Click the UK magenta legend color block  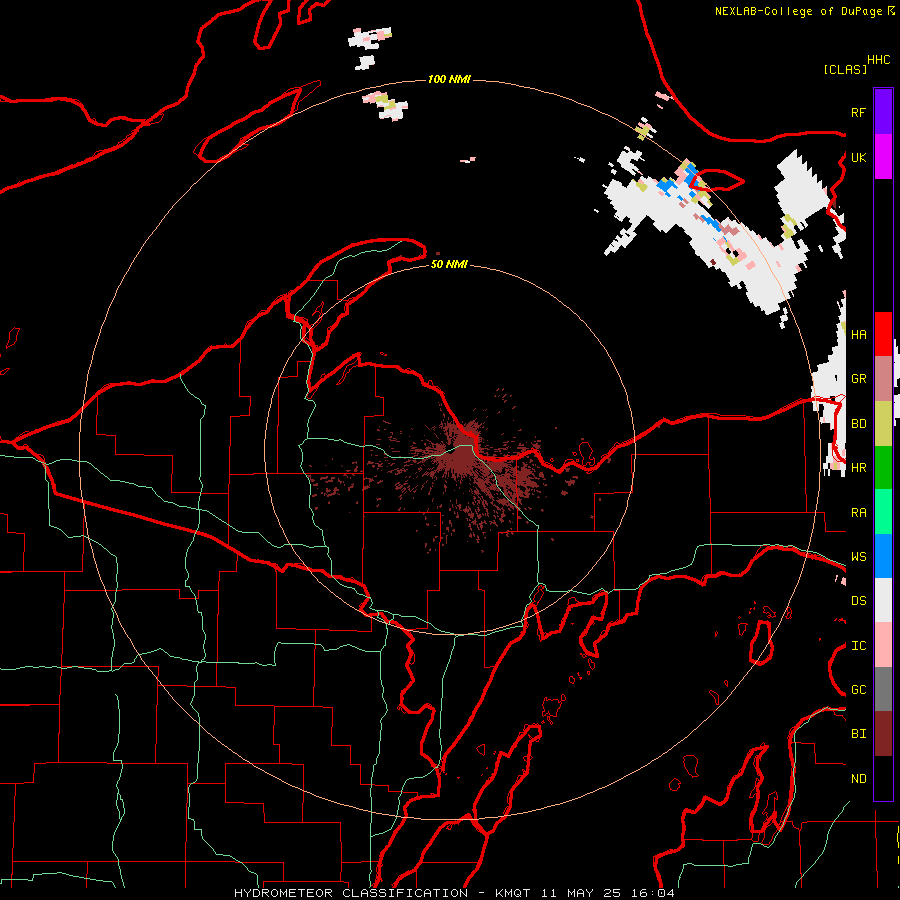pos(883,157)
